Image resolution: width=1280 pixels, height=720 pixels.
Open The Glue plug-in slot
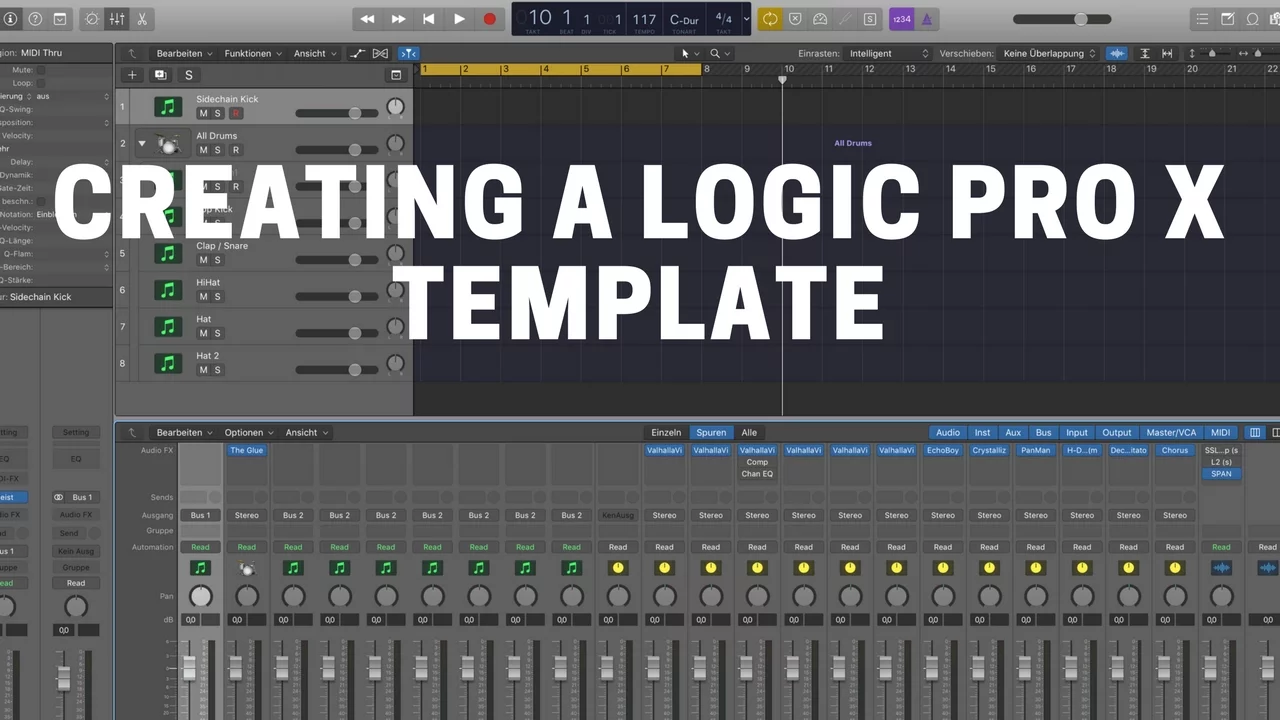coord(247,450)
